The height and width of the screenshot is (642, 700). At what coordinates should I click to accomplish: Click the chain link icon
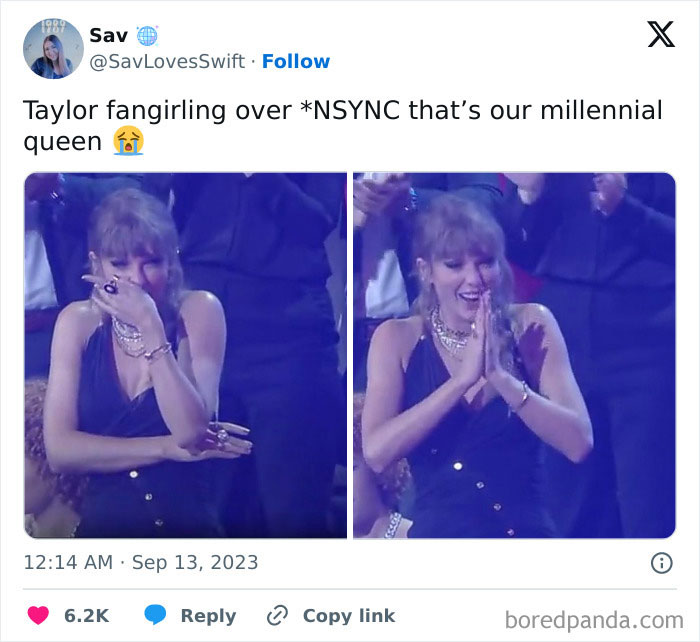tap(277, 615)
